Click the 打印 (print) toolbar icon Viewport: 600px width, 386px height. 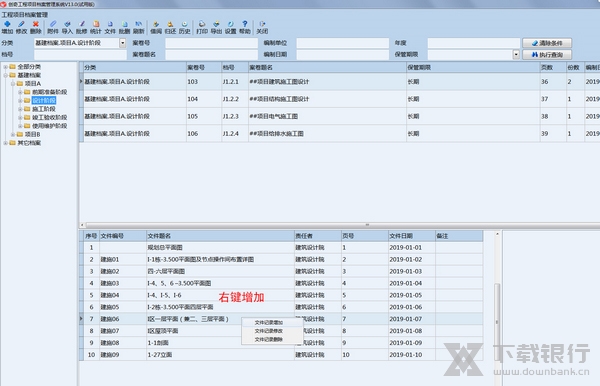202,27
